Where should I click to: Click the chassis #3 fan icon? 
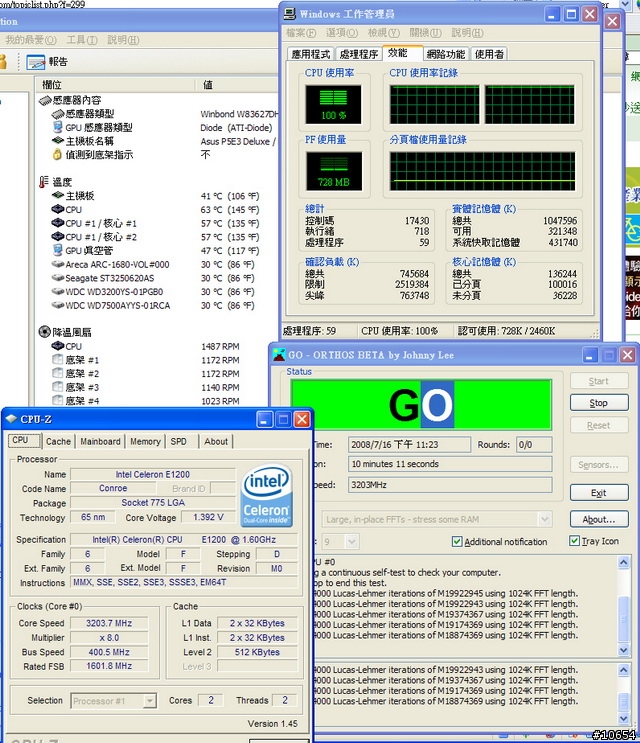[57, 387]
